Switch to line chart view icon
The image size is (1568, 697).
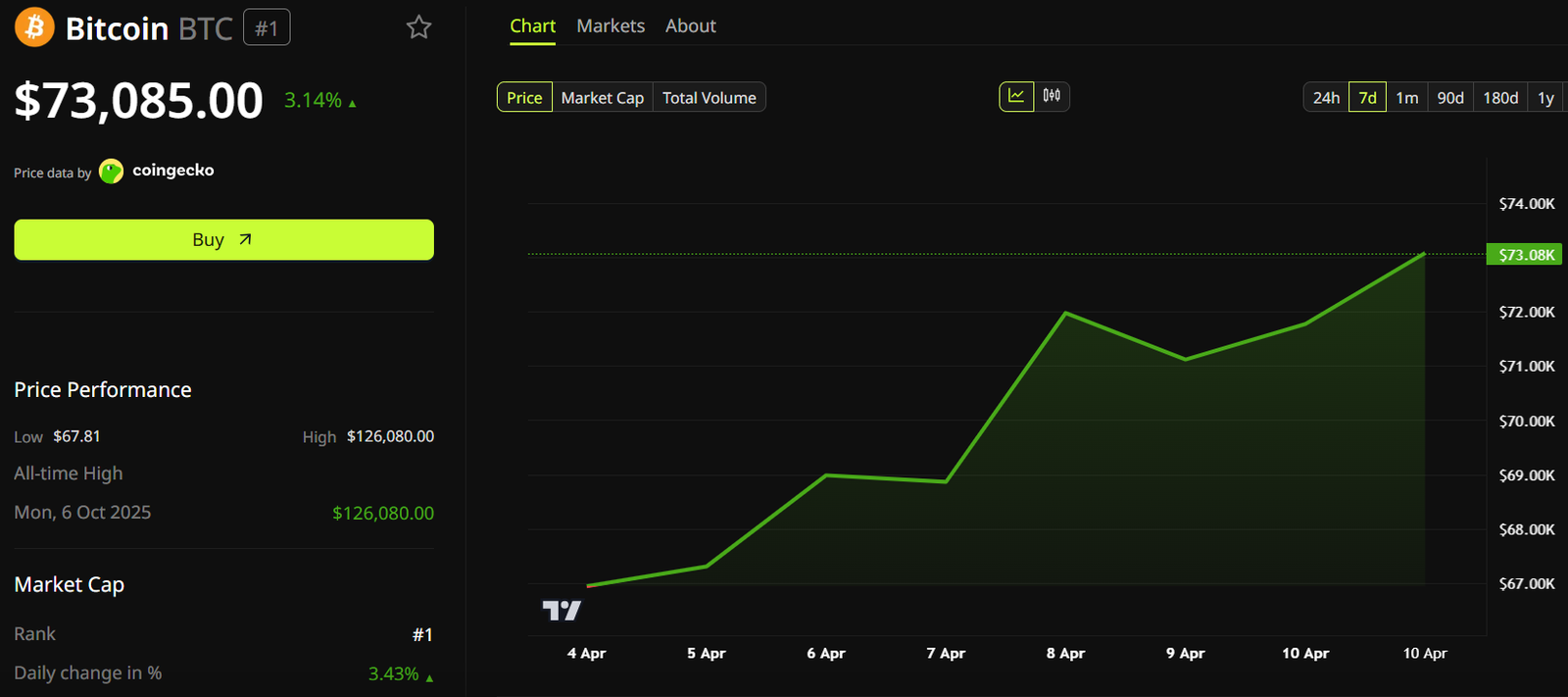tap(1016, 96)
